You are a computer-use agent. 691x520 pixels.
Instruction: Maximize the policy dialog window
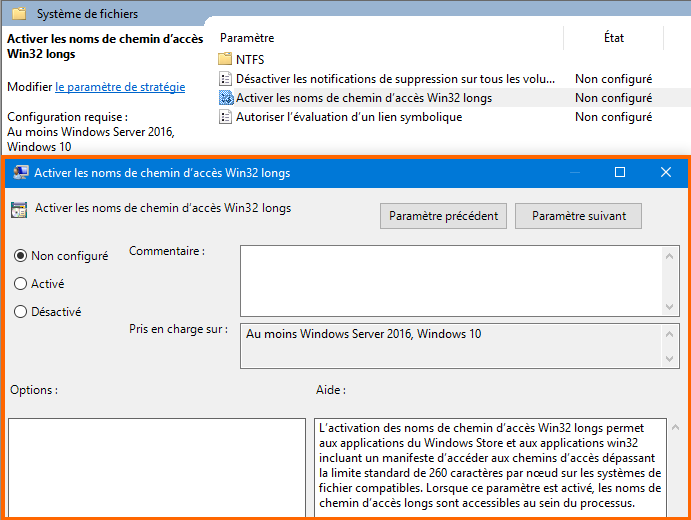click(620, 173)
